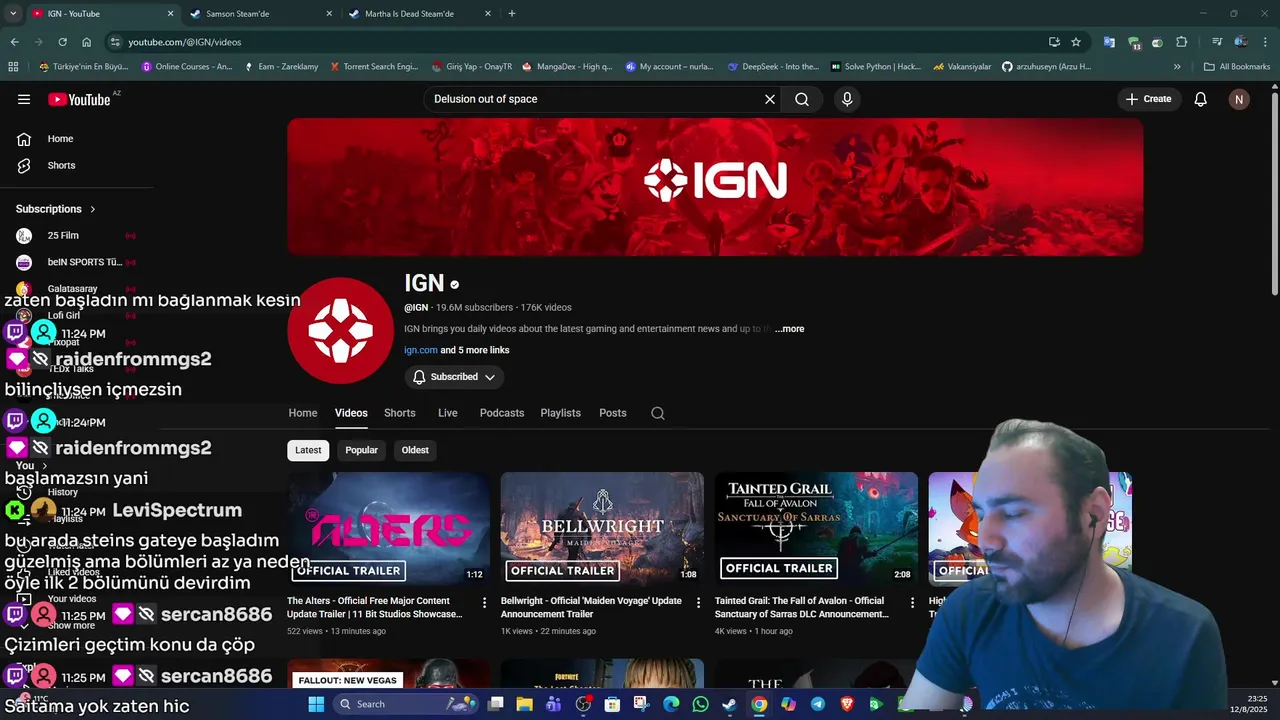Screen dimensions: 1280x720
Task: Open the 'DeepSeek - Into the...' bookmark
Action: (x=773, y=67)
